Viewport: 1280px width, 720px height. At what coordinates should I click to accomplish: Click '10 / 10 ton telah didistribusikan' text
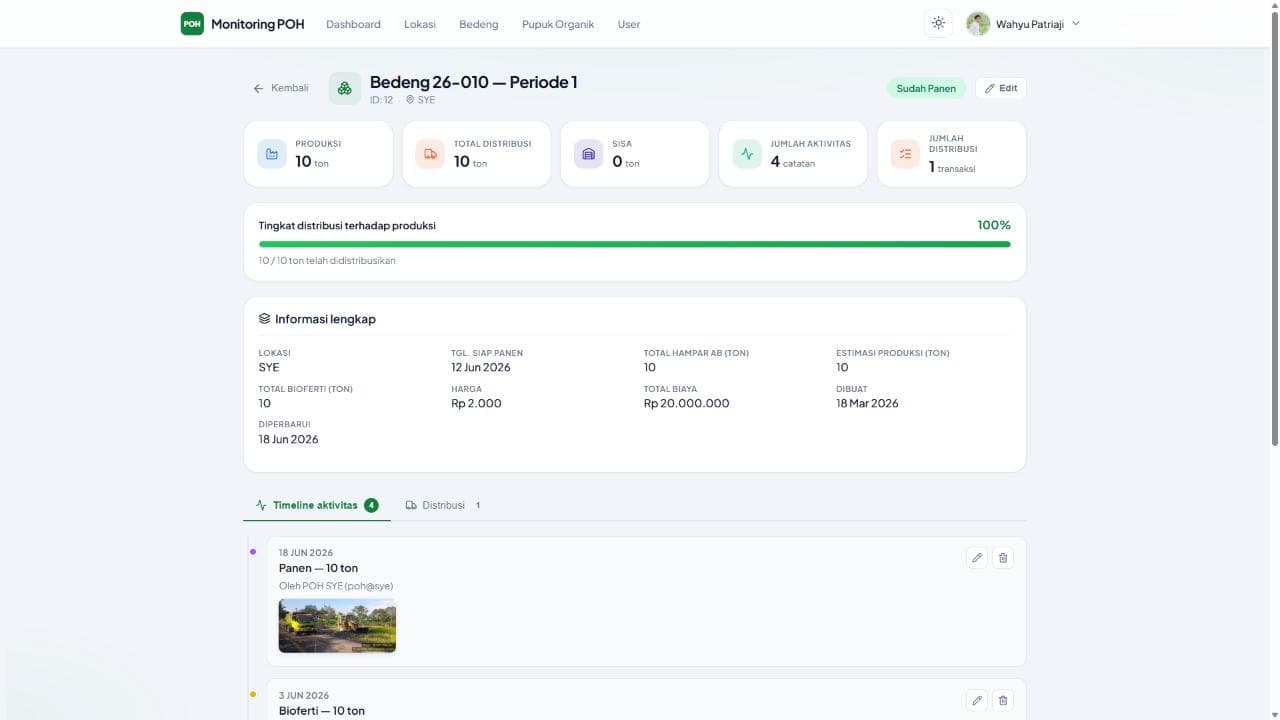click(327, 260)
